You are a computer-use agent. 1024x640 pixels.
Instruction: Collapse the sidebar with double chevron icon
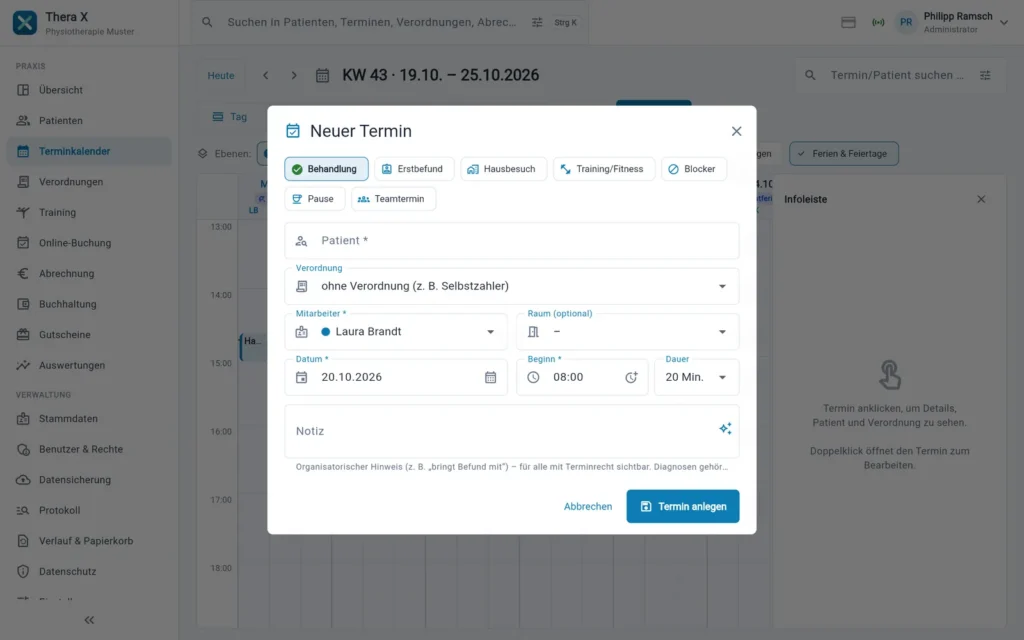coord(89,620)
